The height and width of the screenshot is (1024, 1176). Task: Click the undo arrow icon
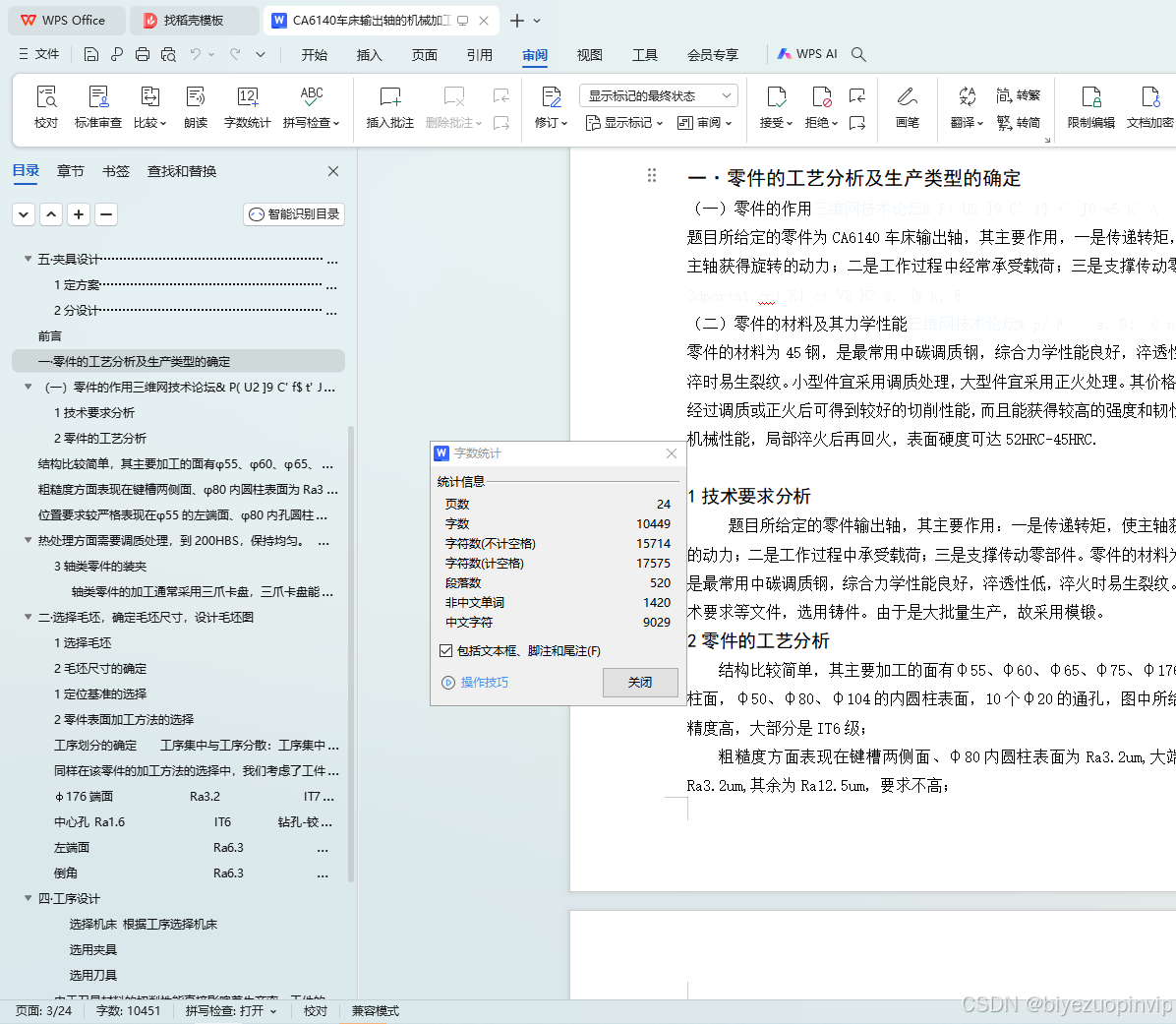(195, 54)
